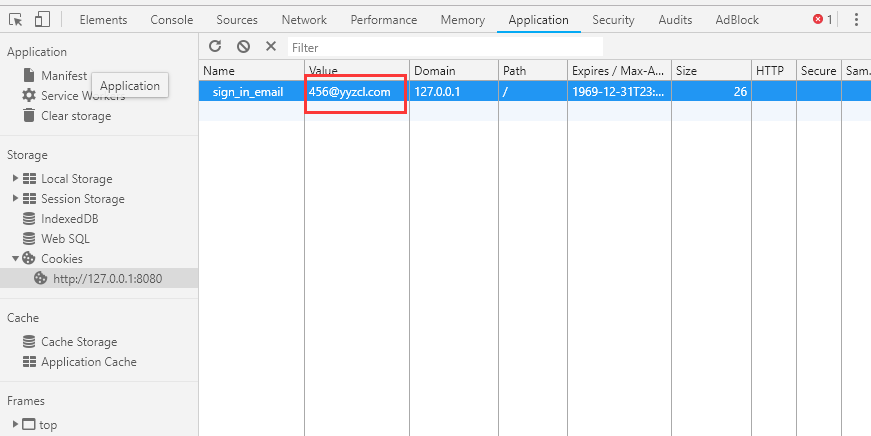Click the red error count indicator
Screen dimensions: 871x436
(x=823, y=20)
